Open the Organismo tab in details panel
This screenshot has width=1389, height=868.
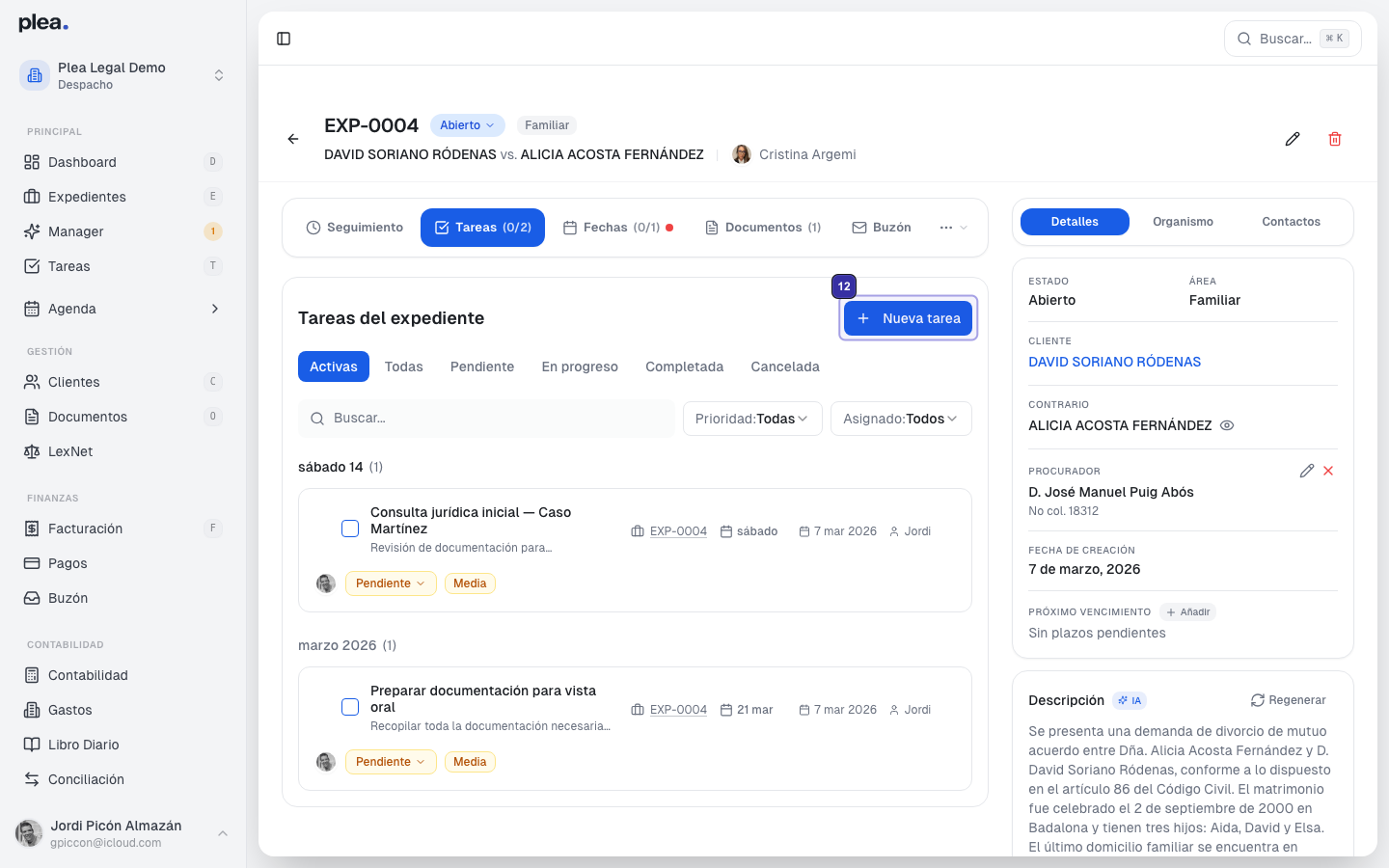point(1183,222)
